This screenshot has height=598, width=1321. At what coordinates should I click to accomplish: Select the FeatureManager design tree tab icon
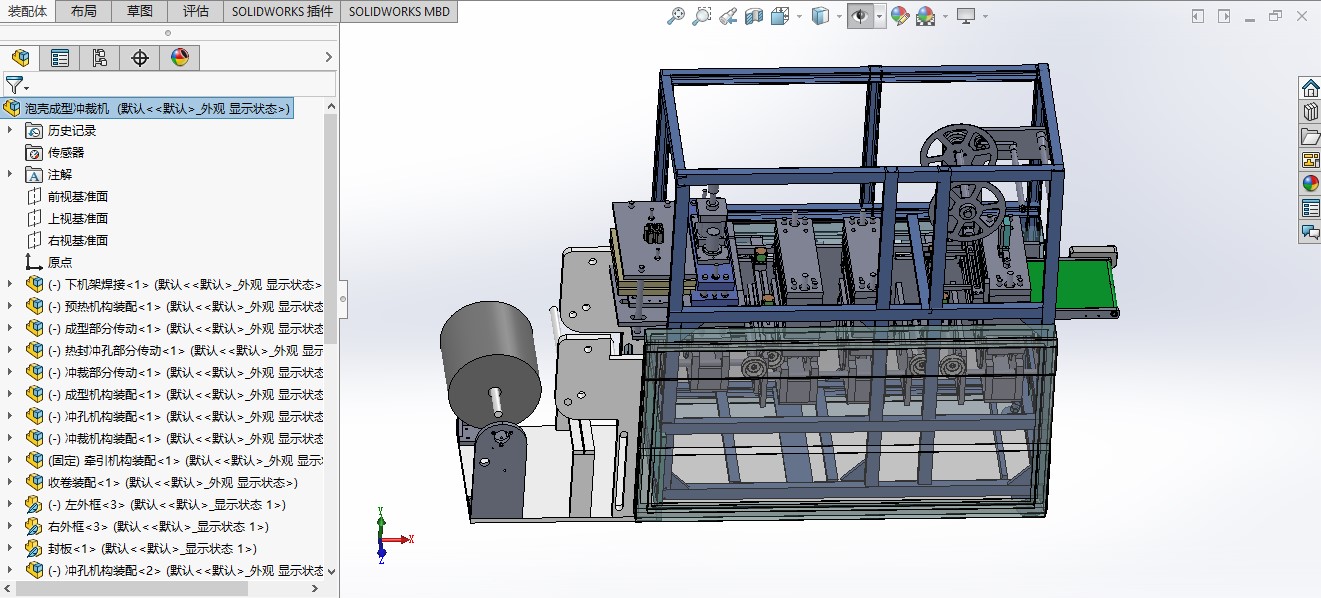[20, 58]
